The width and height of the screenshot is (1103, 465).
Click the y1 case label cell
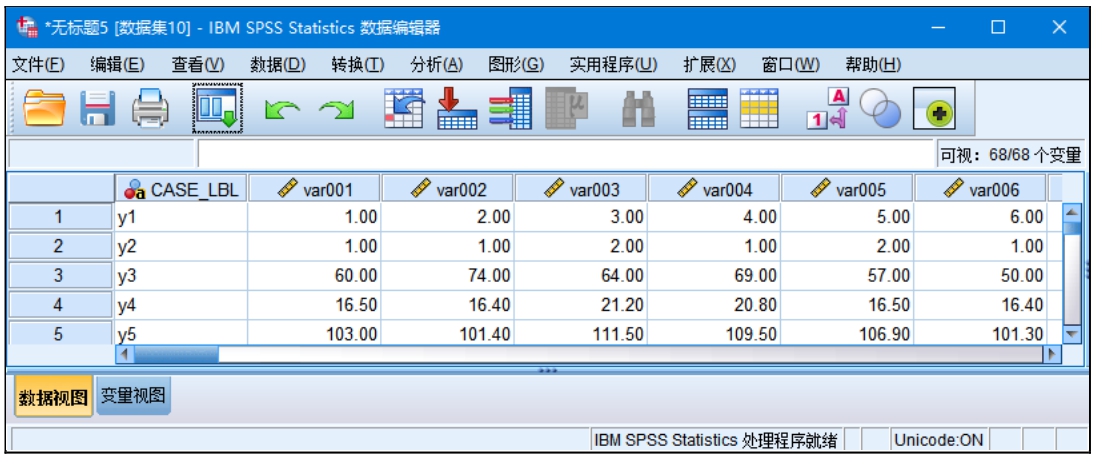(181, 217)
